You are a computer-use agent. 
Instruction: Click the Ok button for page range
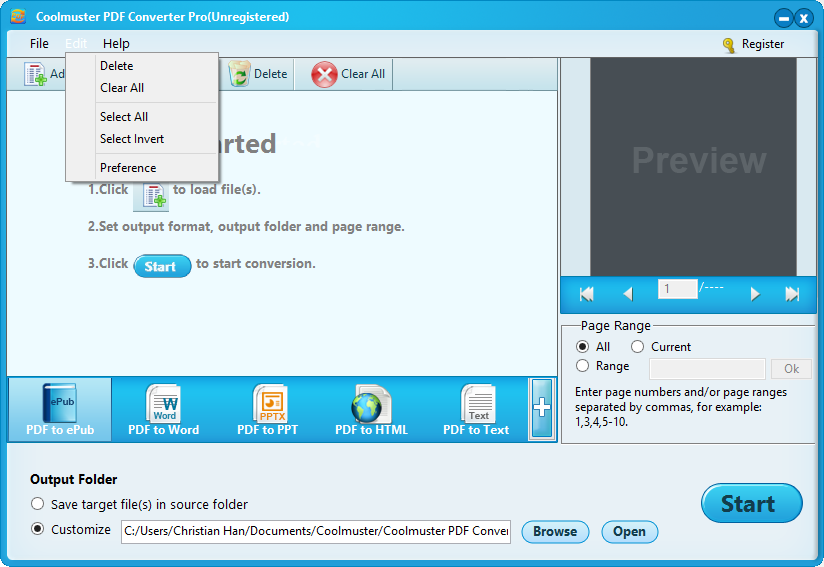coord(791,369)
